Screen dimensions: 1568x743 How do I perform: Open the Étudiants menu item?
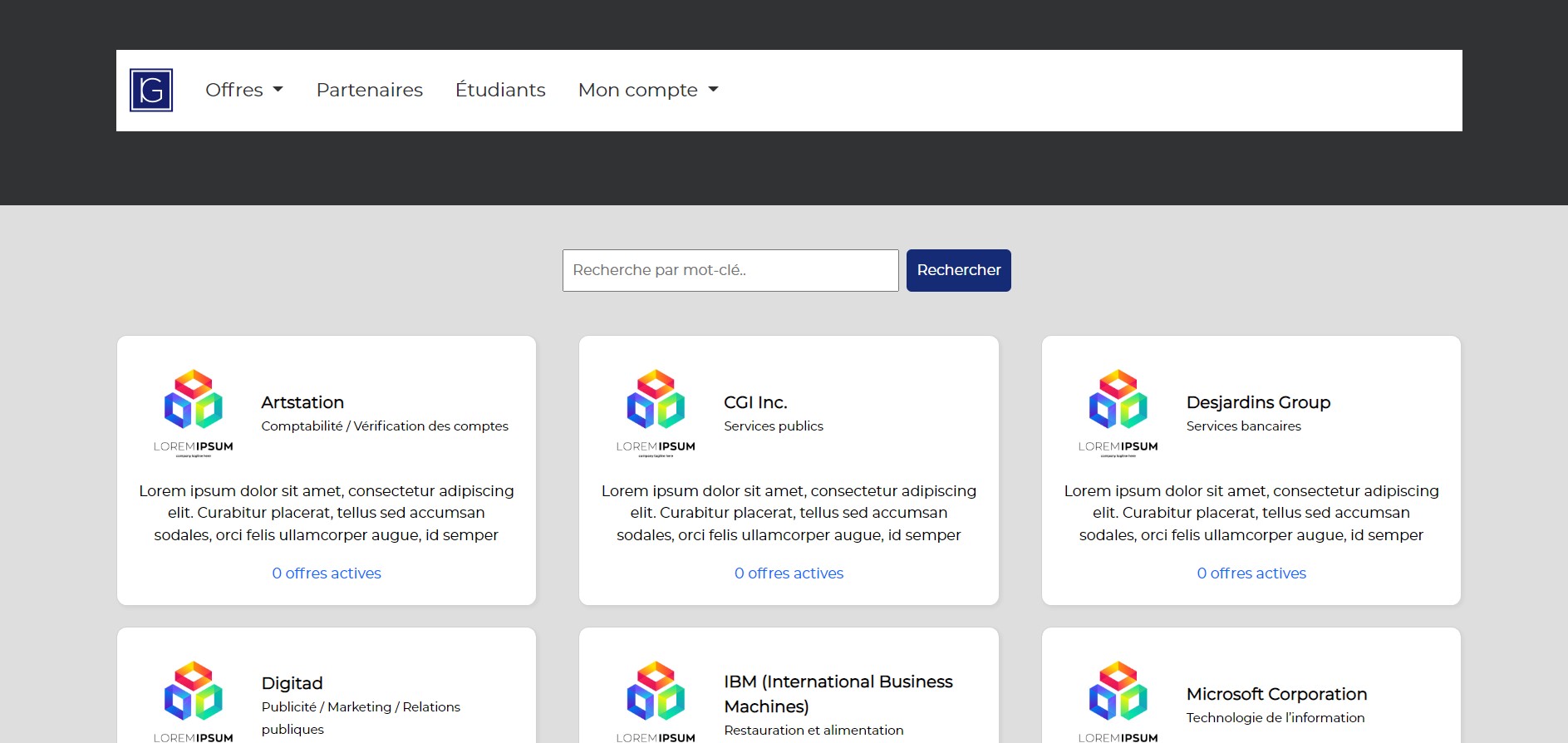coord(500,90)
